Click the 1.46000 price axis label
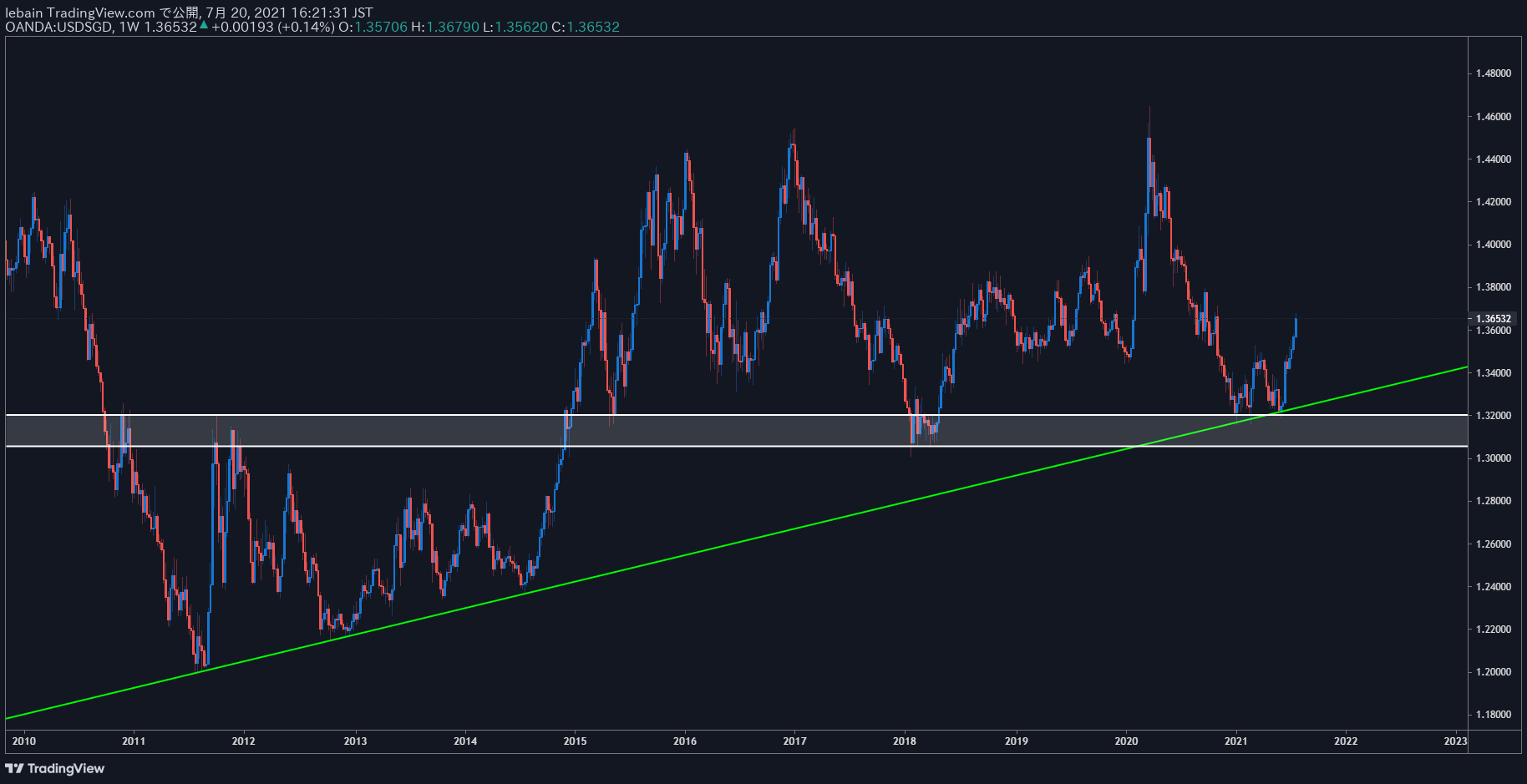The width and height of the screenshot is (1527, 784). pyautogui.click(x=1493, y=117)
